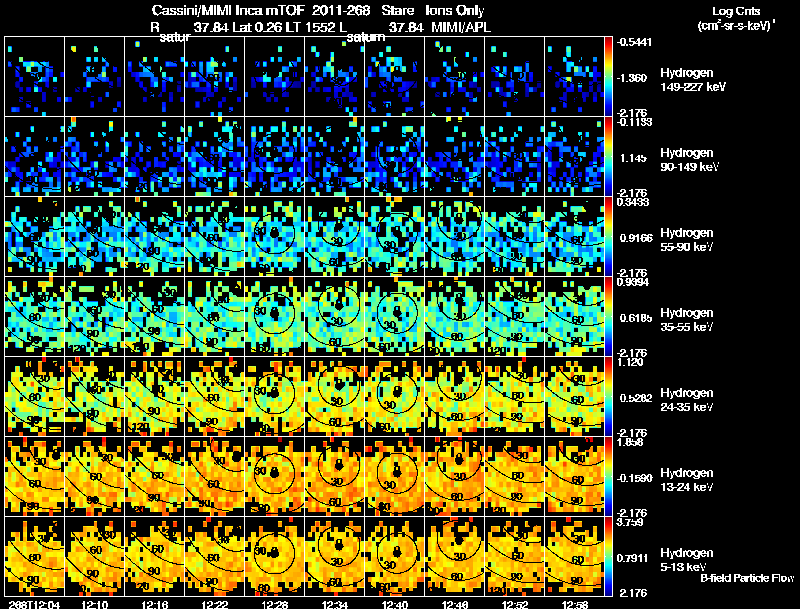
Task: Click the '1.120' color scale value
Action: tap(631, 362)
